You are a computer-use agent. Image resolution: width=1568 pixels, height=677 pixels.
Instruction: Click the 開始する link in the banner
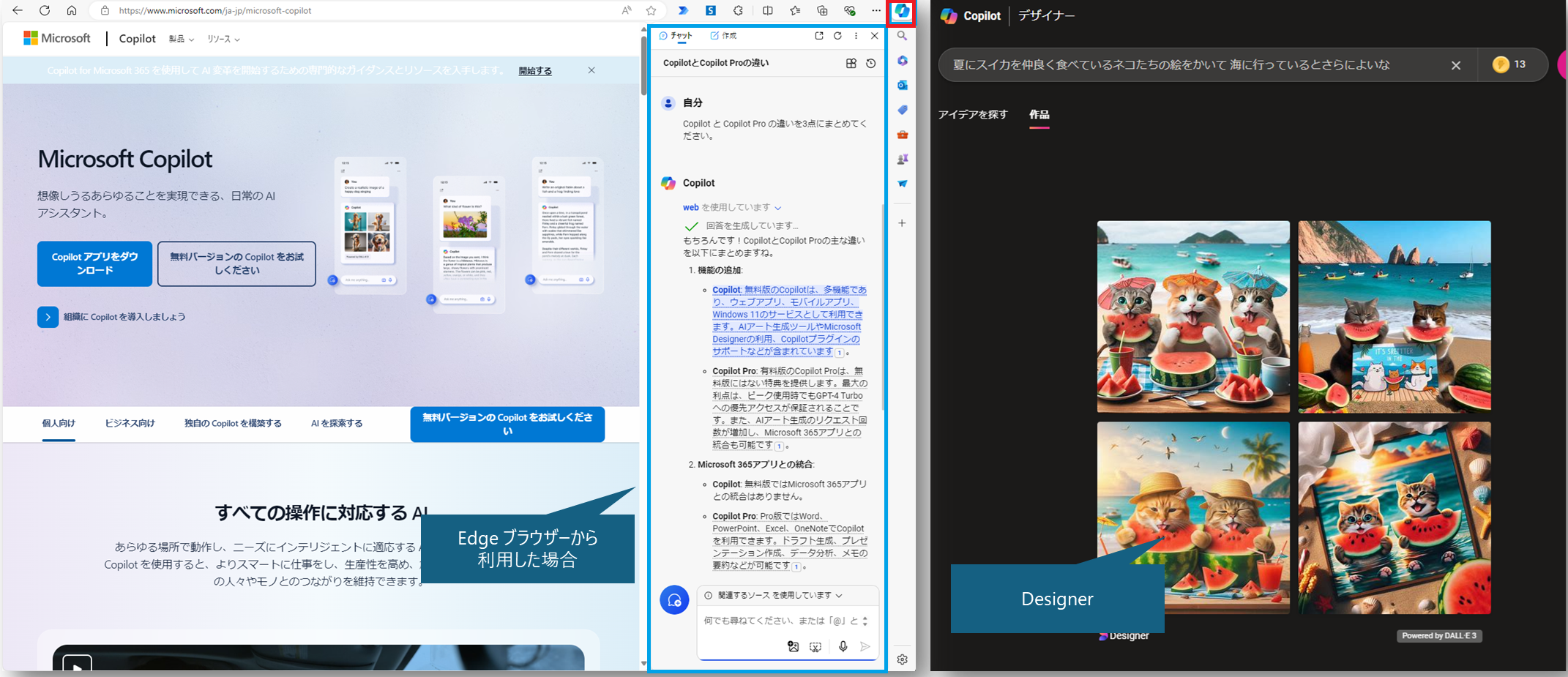coord(535,71)
